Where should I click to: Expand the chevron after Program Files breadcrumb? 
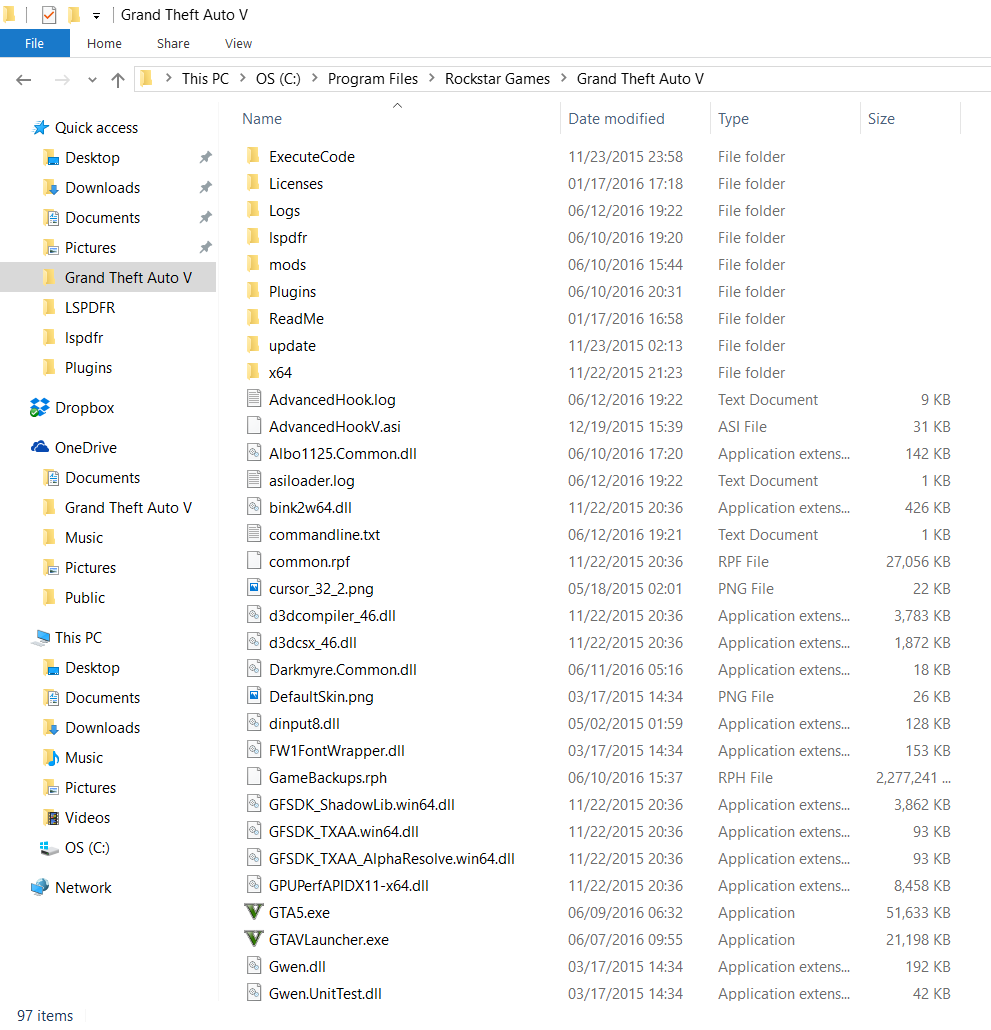431,79
